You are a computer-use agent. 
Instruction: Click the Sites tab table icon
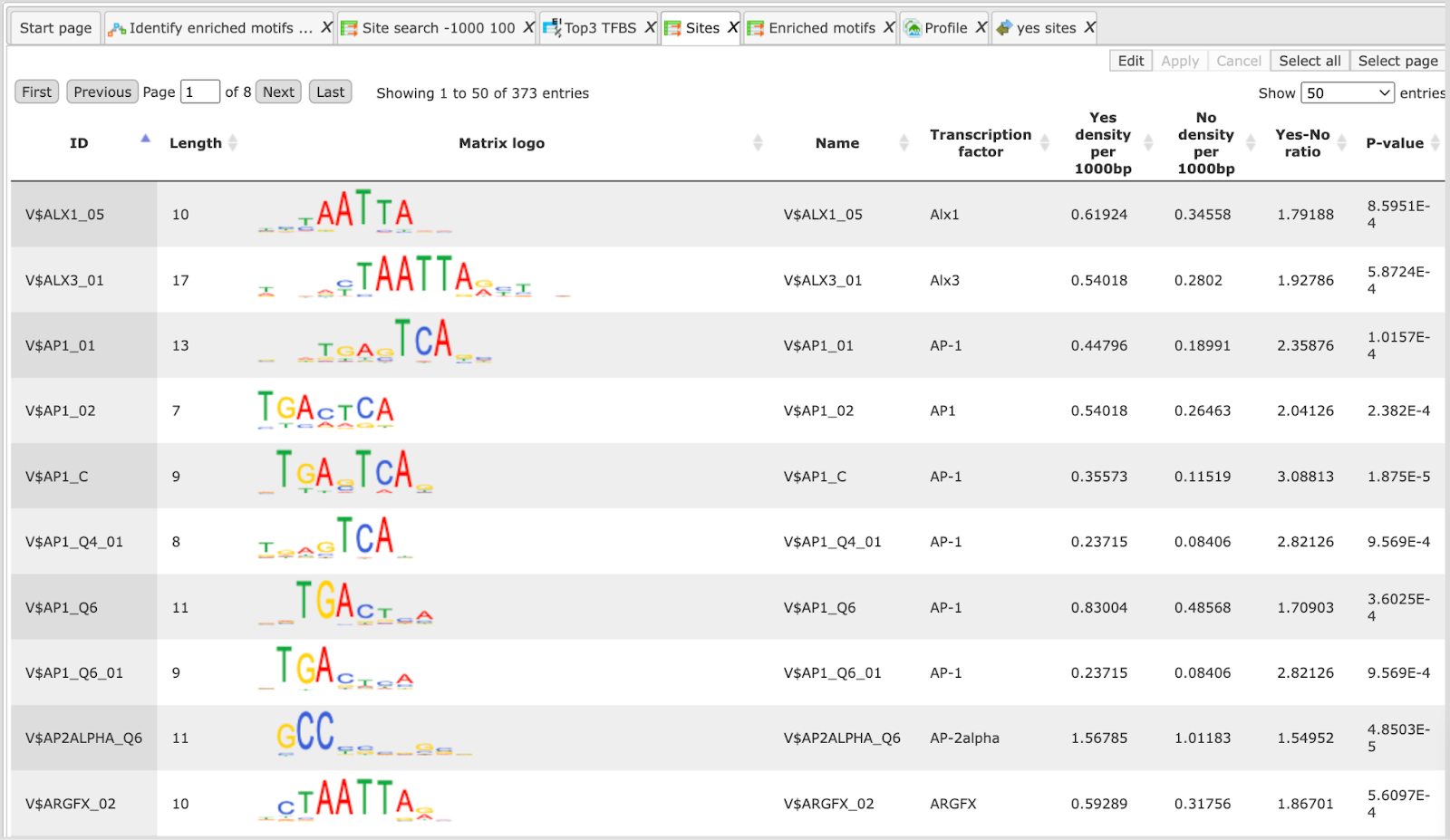coord(672,29)
